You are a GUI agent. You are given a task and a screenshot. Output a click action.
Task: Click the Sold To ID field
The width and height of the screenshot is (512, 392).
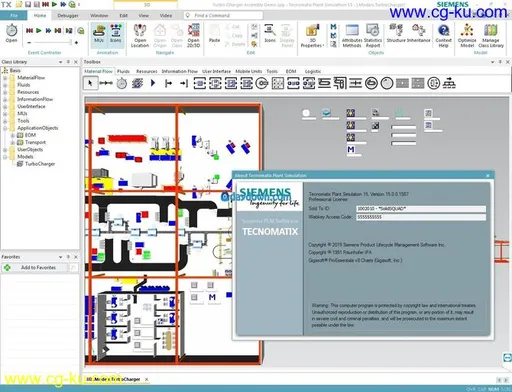421,209
